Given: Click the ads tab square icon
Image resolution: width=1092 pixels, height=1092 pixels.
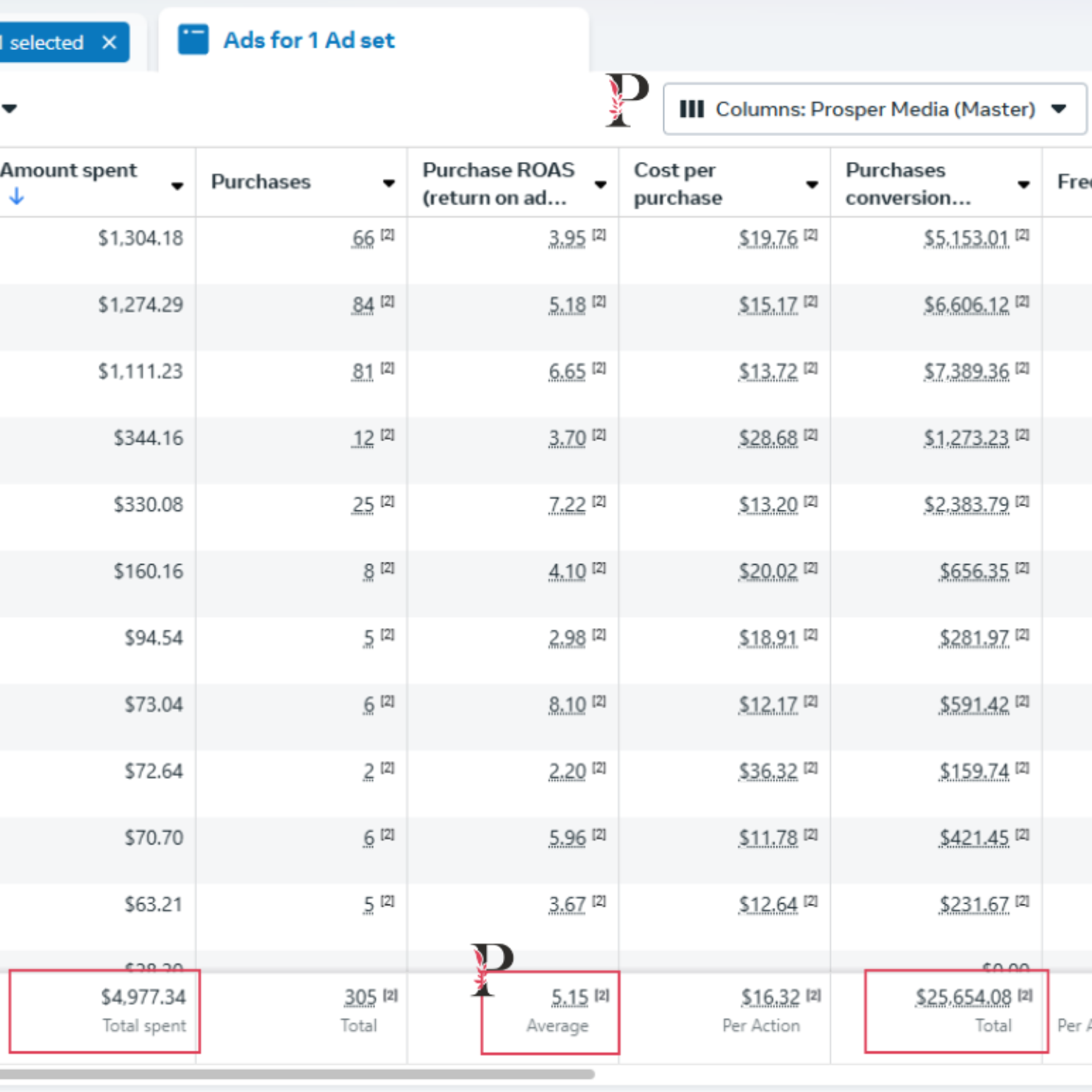Looking at the screenshot, I should pos(193,40).
